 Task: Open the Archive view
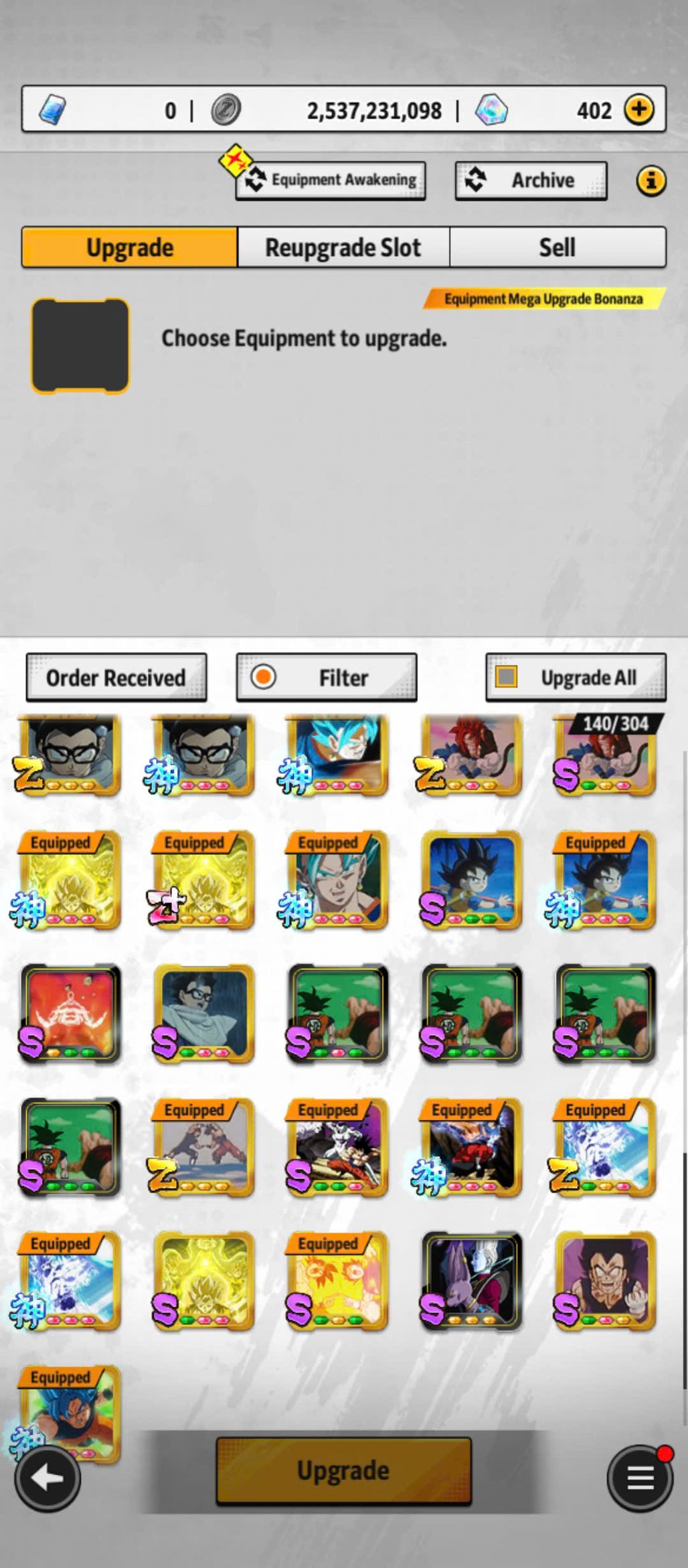[x=531, y=180]
